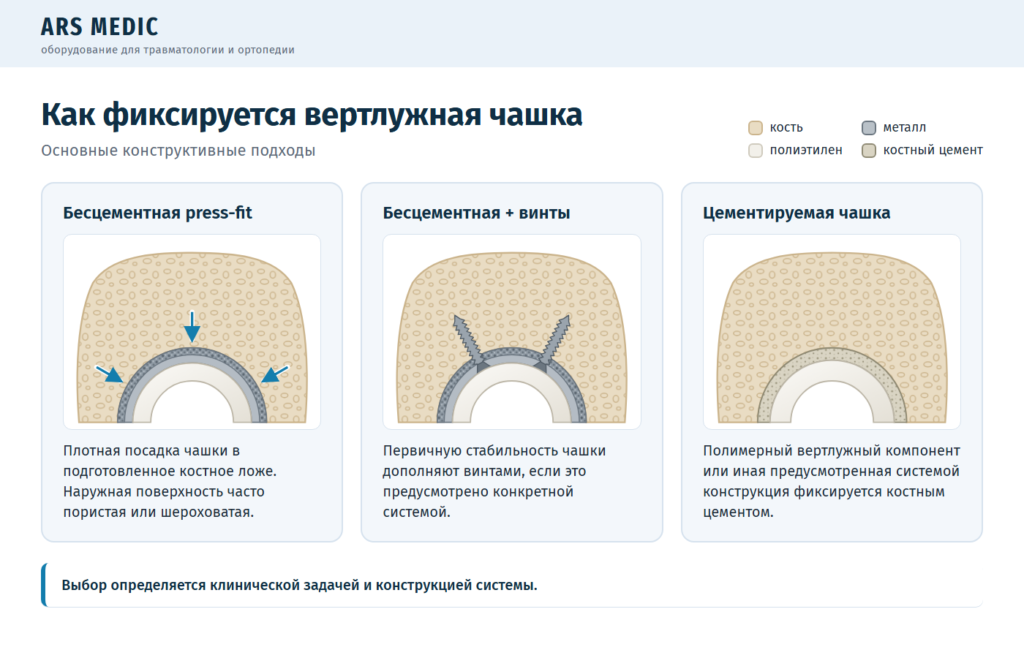The height and width of the screenshot is (658, 1024).
Task: Open the press-fit cup diagram
Action: click(x=192, y=332)
